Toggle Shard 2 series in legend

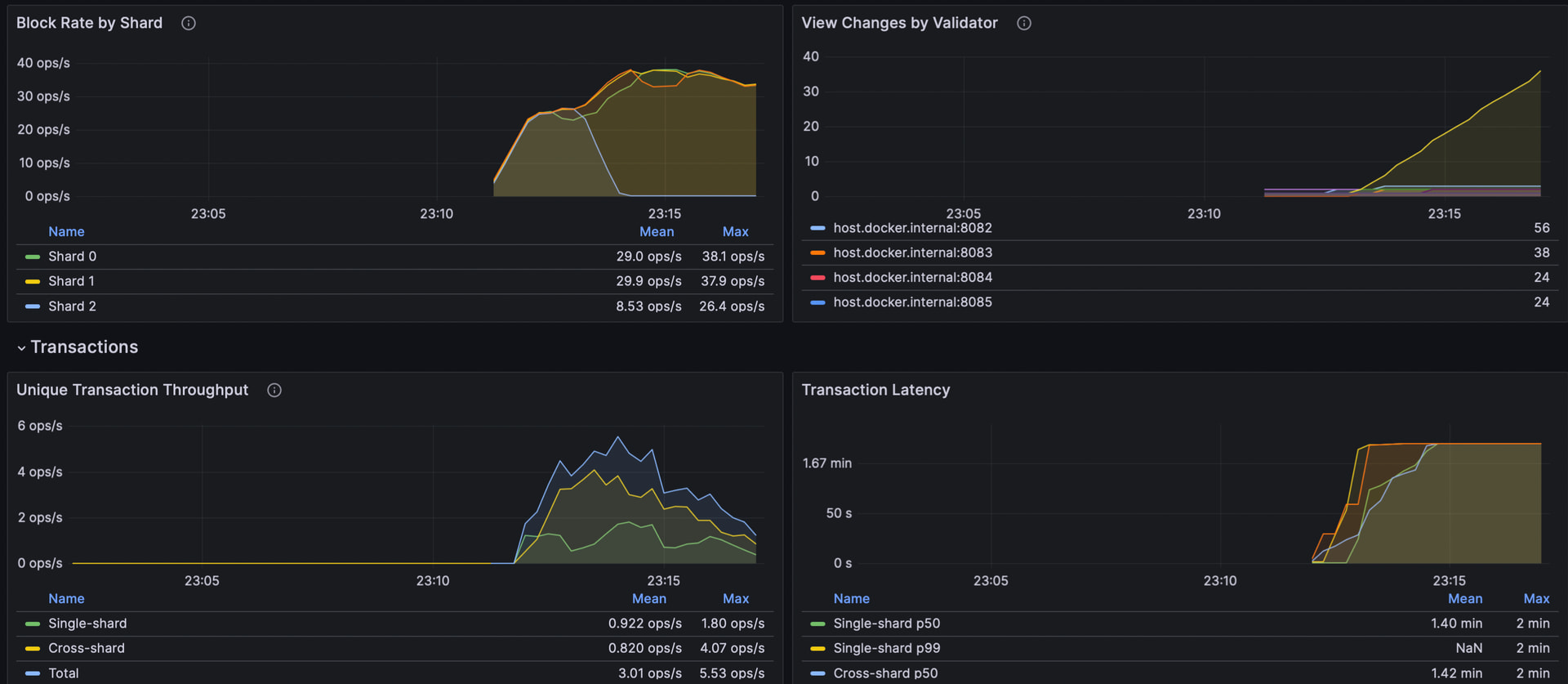click(x=72, y=306)
